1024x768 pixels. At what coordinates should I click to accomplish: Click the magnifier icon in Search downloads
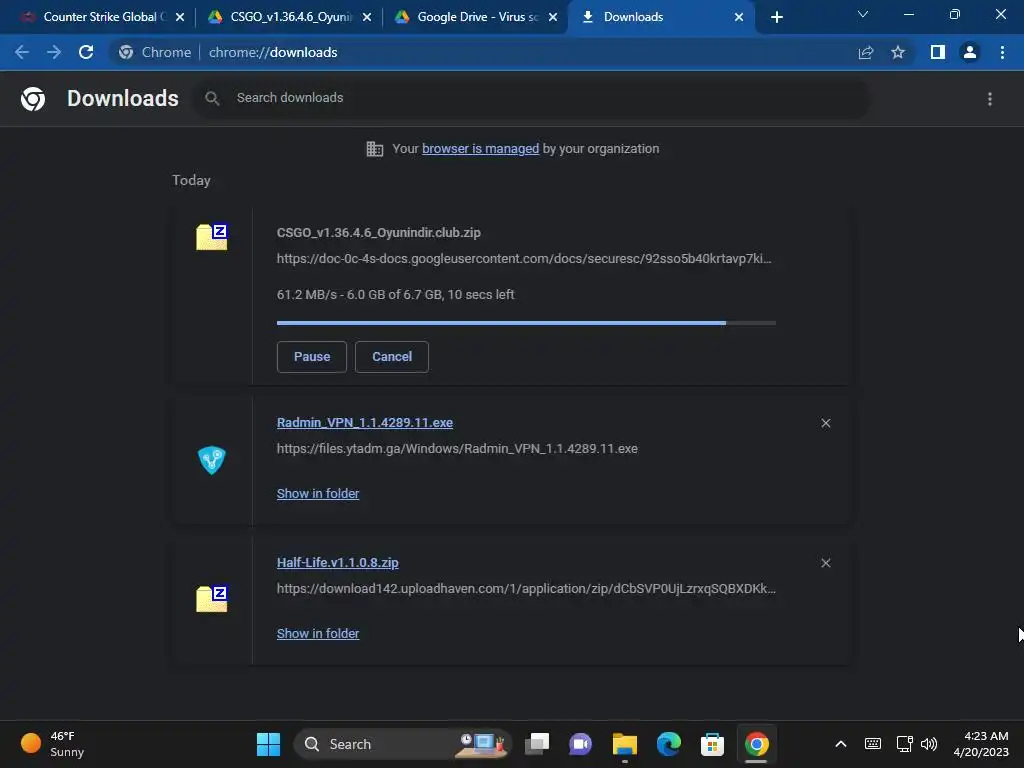pos(212,98)
